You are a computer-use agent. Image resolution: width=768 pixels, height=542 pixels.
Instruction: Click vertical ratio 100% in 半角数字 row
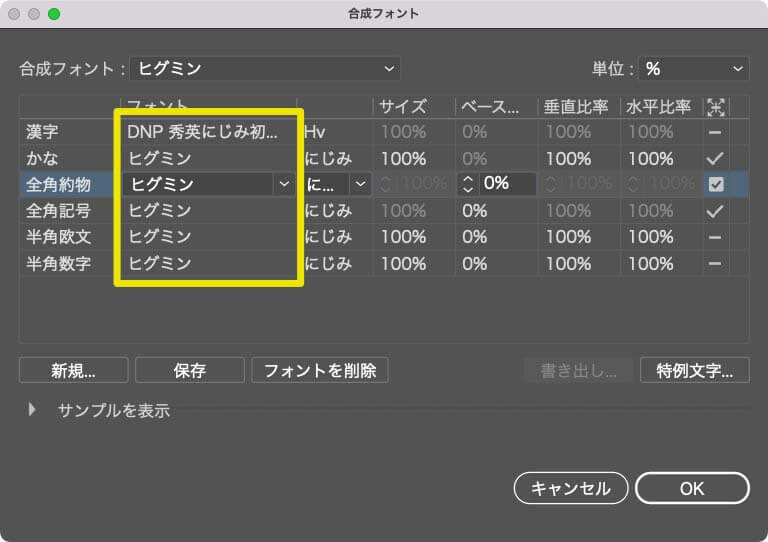(568, 264)
